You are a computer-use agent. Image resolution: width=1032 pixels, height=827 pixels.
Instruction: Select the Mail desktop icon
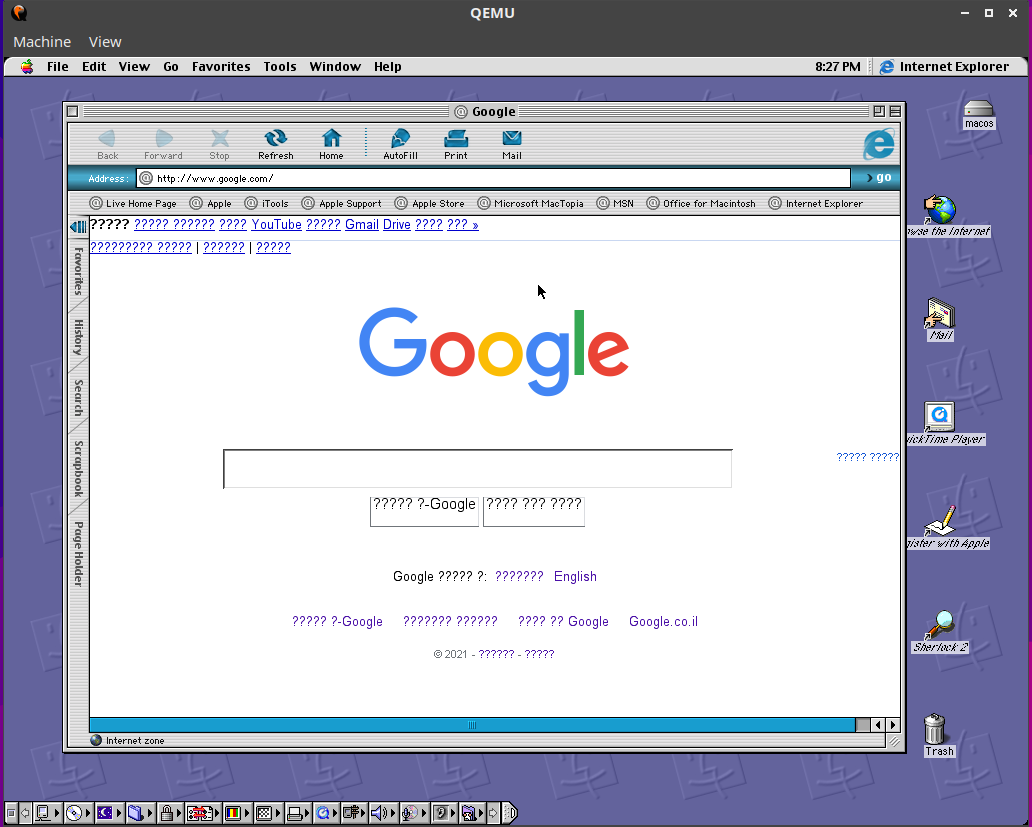click(x=940, y=320)
